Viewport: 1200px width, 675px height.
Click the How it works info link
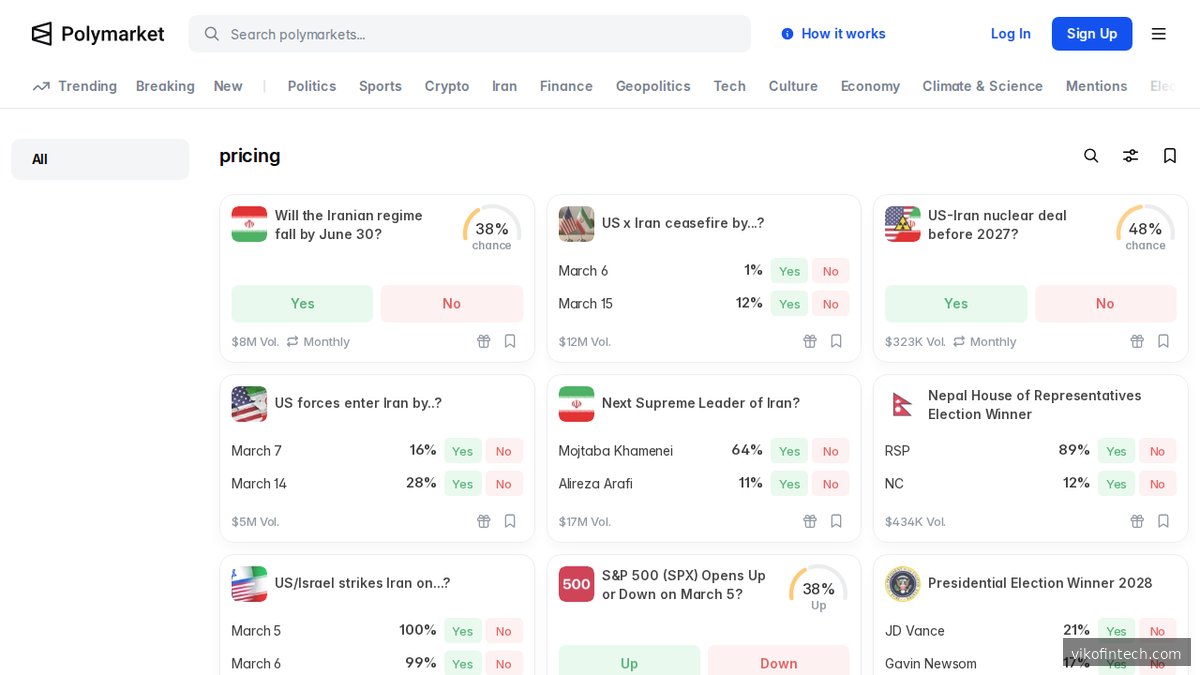coord(833,34)
